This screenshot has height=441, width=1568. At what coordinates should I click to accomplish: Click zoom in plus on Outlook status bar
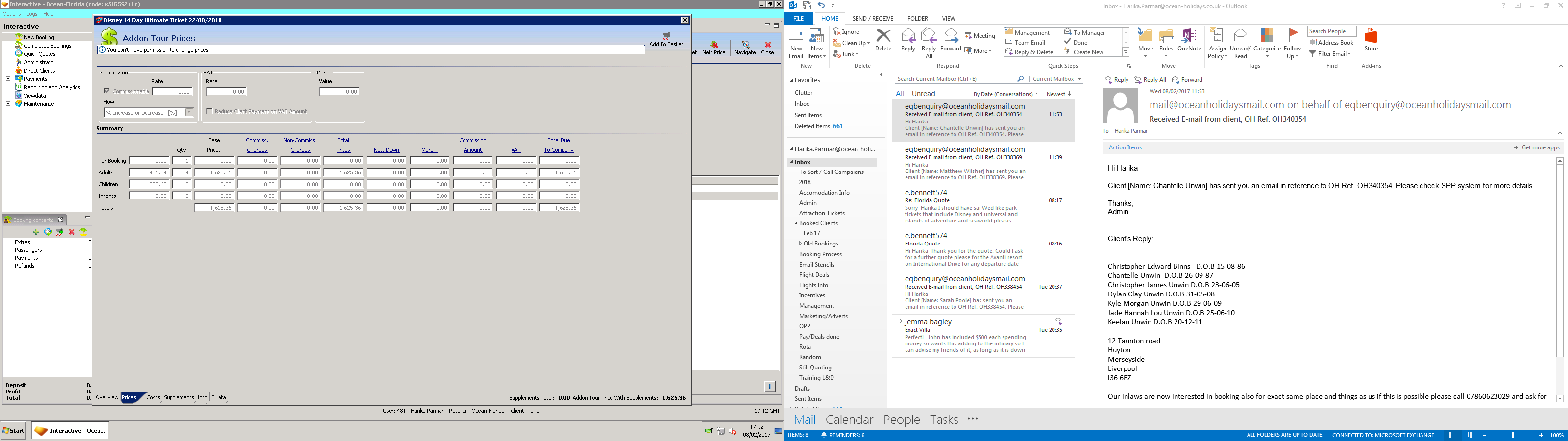(1541, 436)
